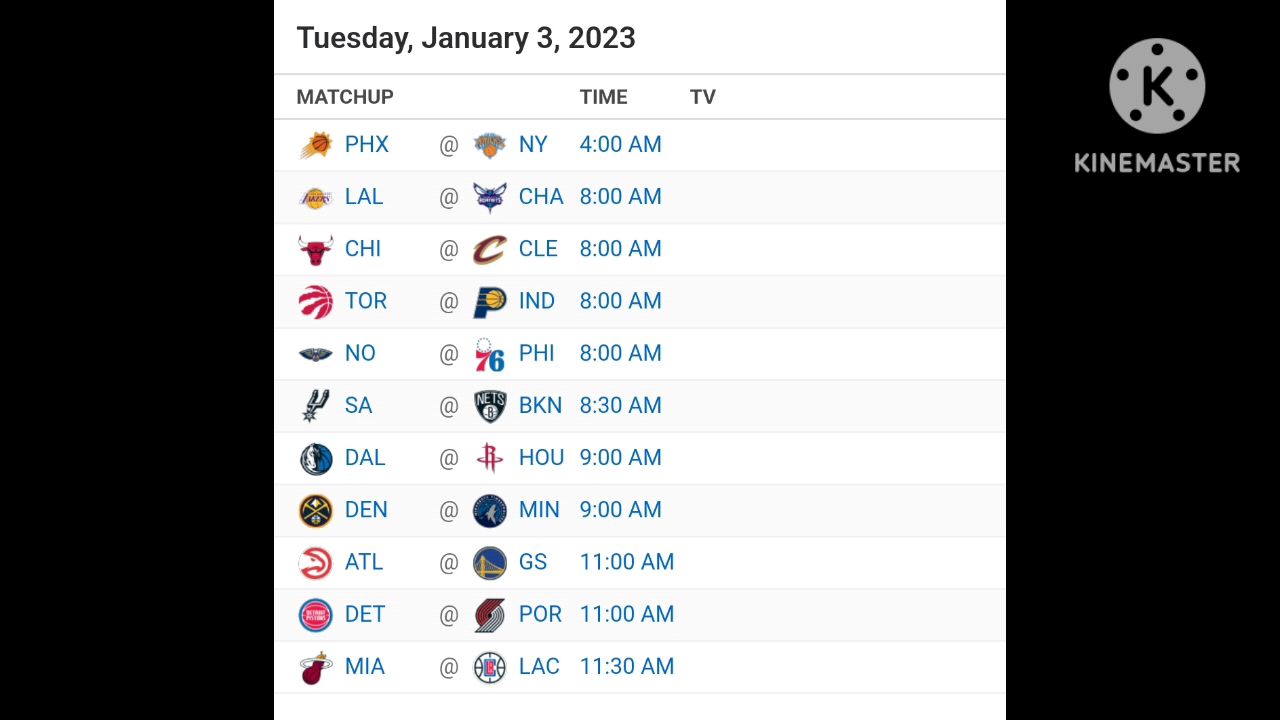Screen dimensions: 1280x720
Task: Open the MIN team link
Action: 539,510
